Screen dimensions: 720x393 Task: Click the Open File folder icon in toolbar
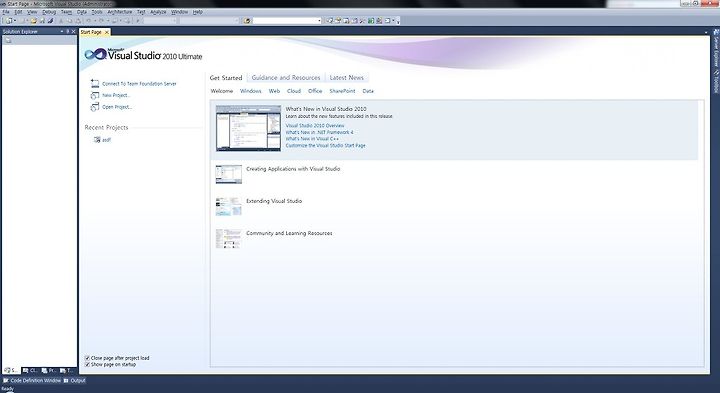tap(34, 21)
